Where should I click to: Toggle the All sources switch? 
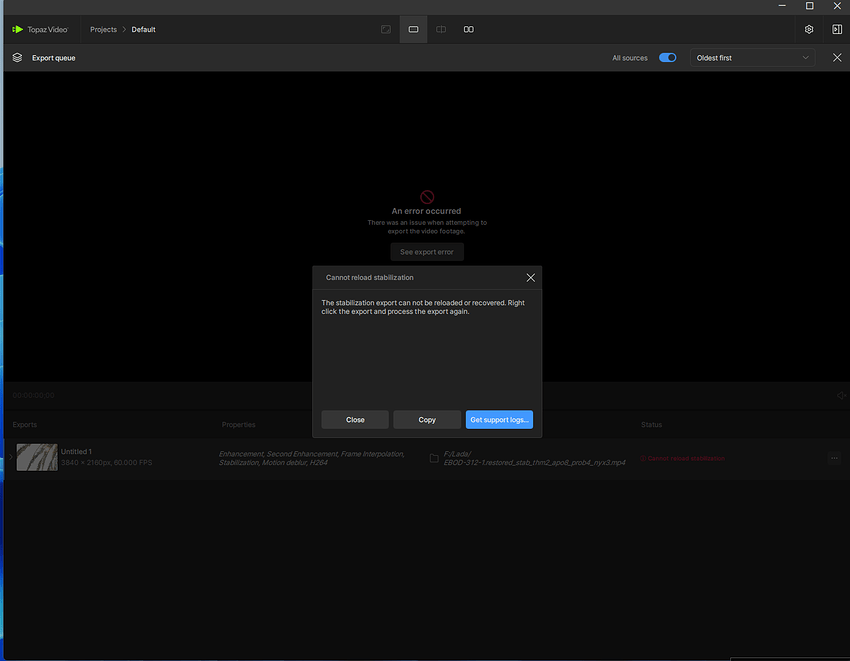(667, 57)
